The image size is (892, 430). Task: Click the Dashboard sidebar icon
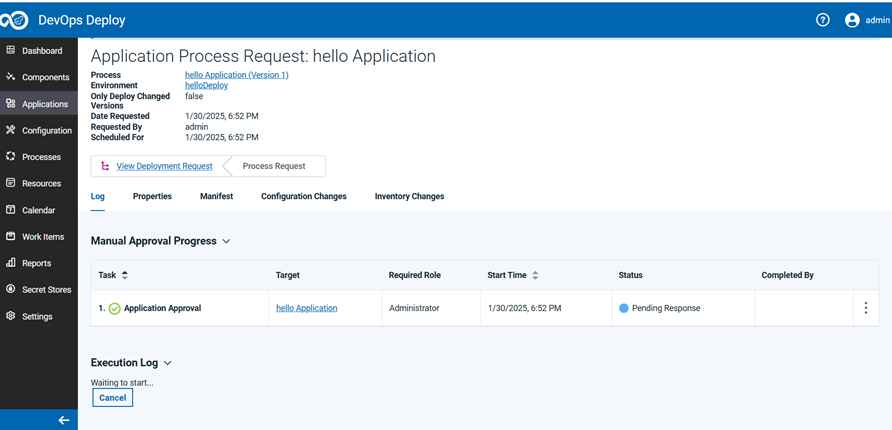coord(11,50)
